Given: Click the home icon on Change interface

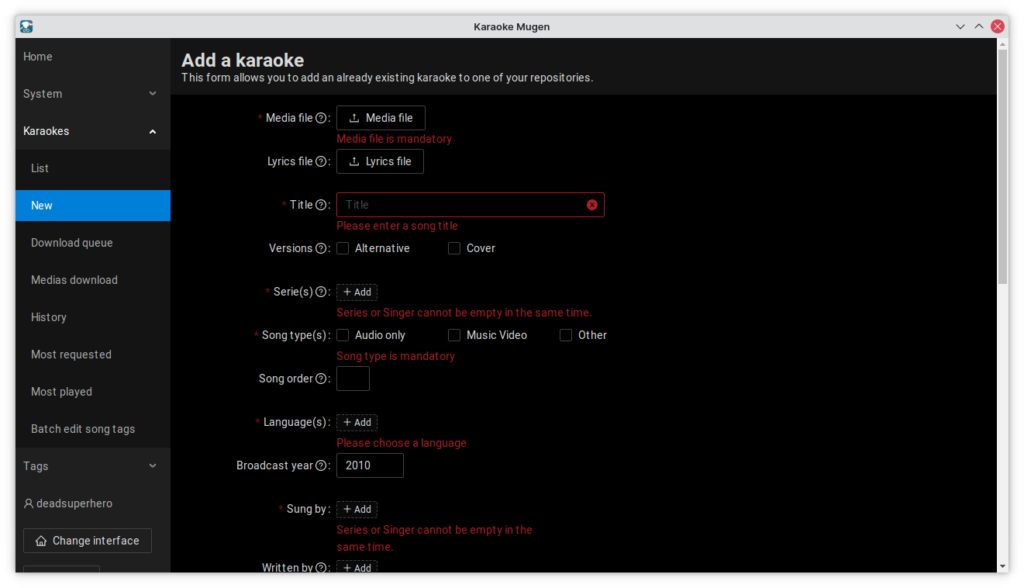Looking at the screenshot, I should tap(41, 541).
